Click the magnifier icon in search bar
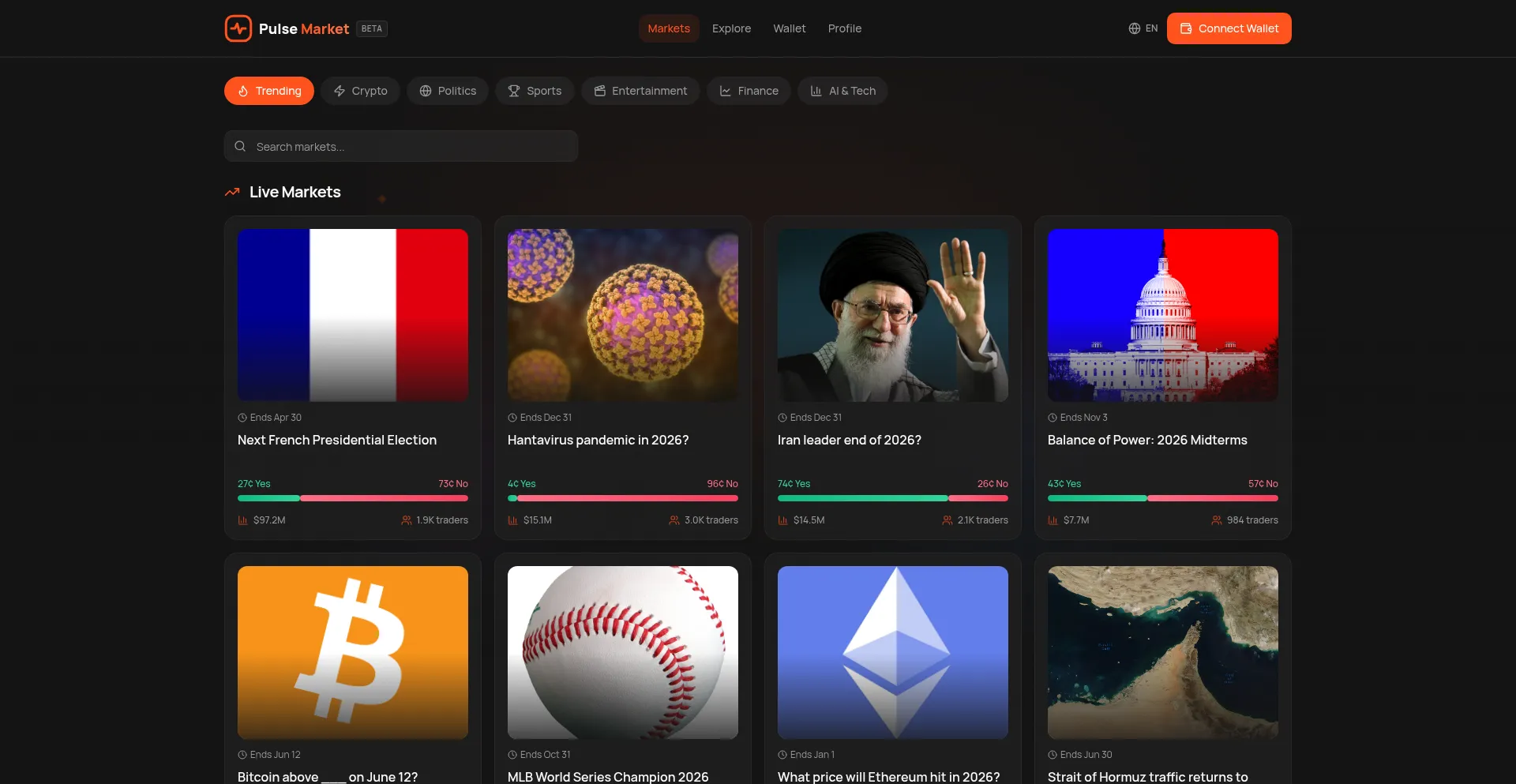Viewport: 1516px width, 784px height. coord(240,146)
